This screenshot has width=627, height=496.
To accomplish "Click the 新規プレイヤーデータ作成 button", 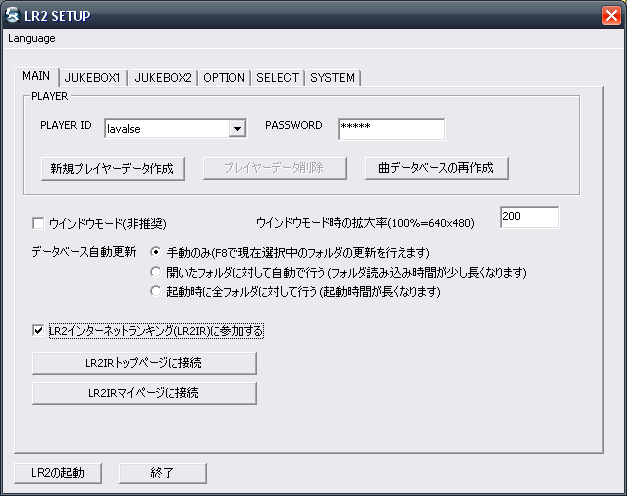I will pyautogui.click(x=112, y=168).
